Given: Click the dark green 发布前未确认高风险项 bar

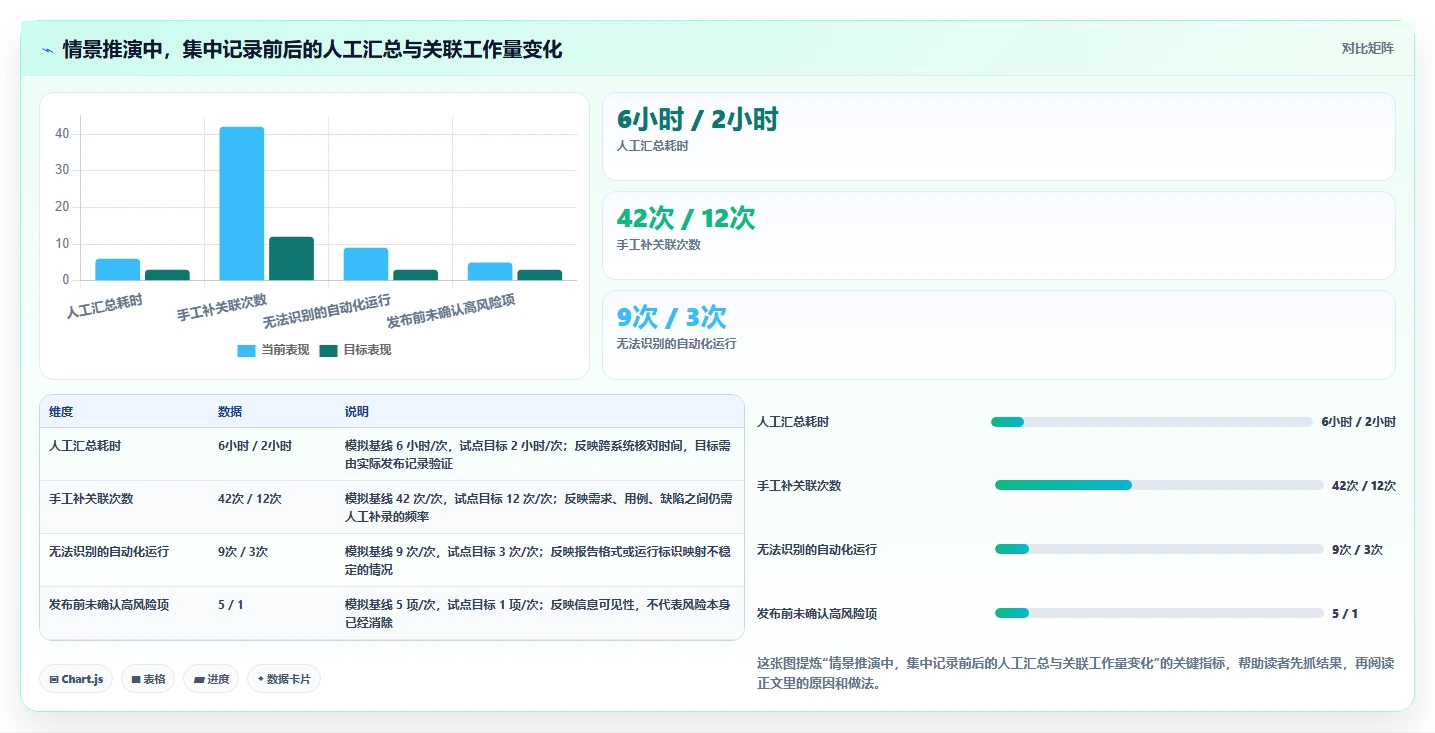Looking at the screenshot, I should click(x=539, y=275).
